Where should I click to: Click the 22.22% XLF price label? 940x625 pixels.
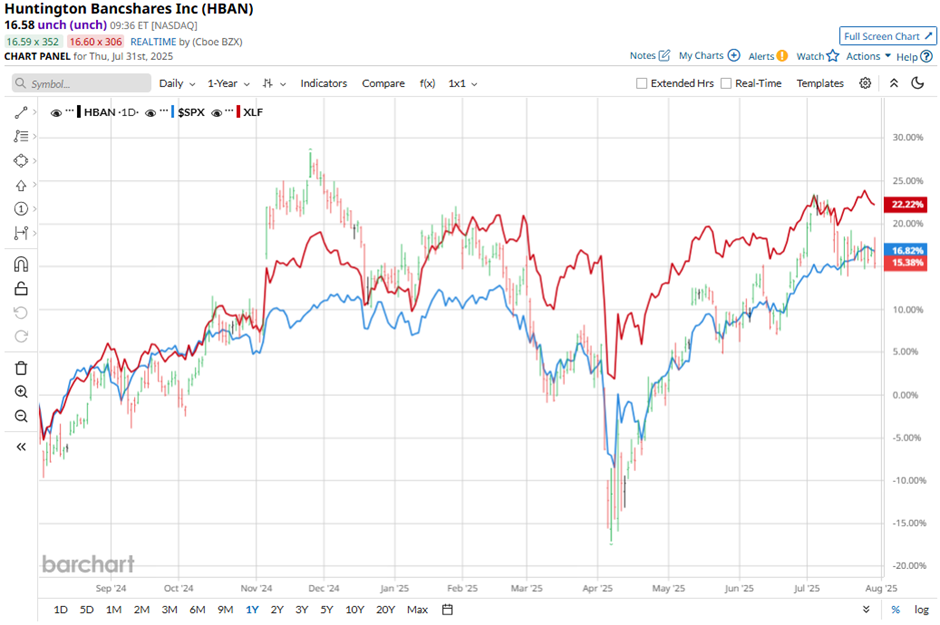click(x=906, y=204)
